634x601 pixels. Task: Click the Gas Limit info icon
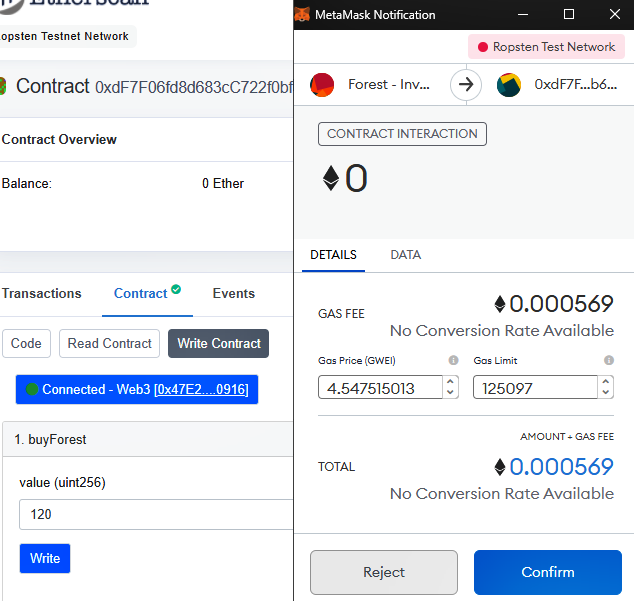click(609, 360)
